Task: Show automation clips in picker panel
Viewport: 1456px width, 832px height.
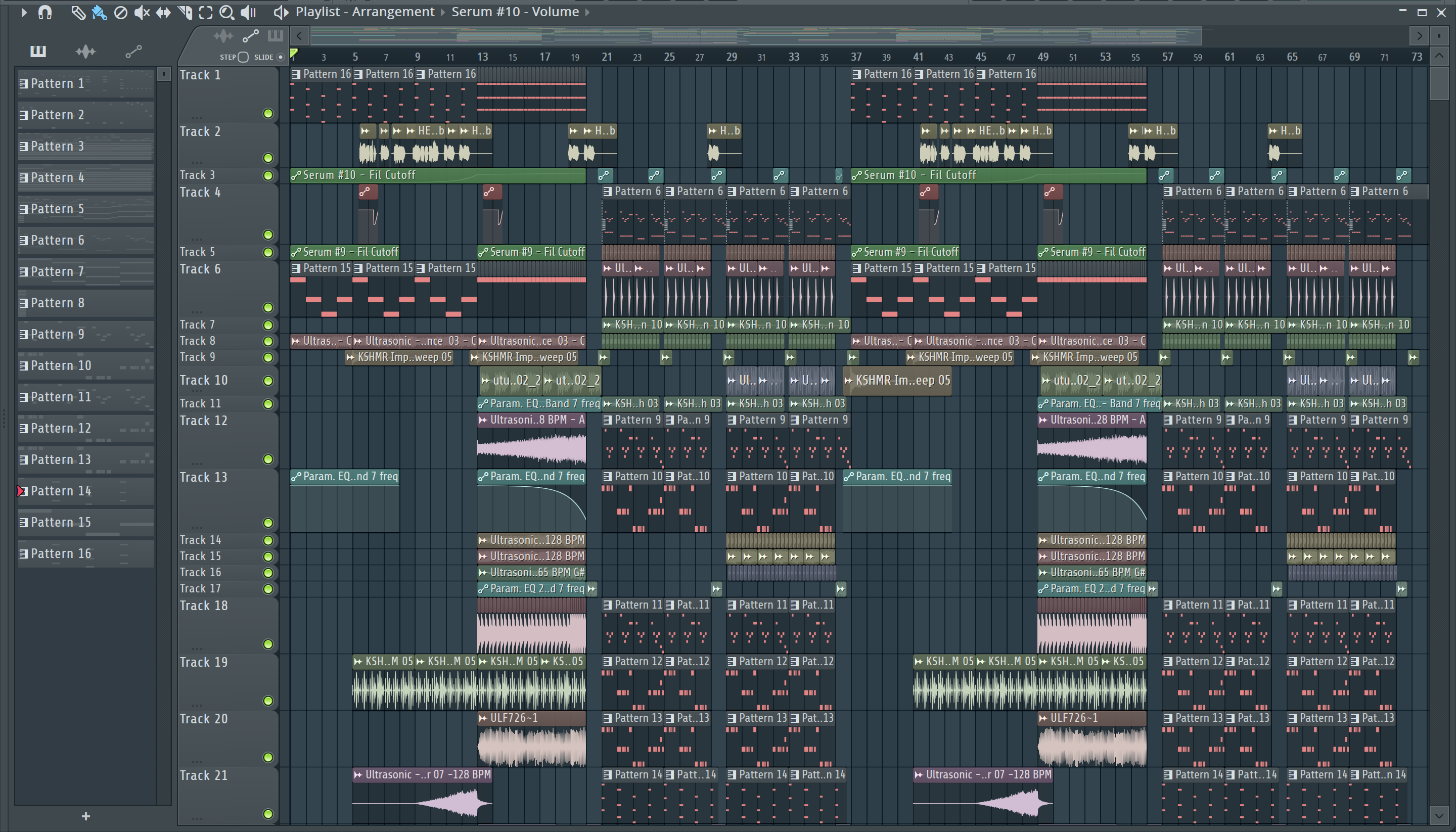Action: point(133,52)
